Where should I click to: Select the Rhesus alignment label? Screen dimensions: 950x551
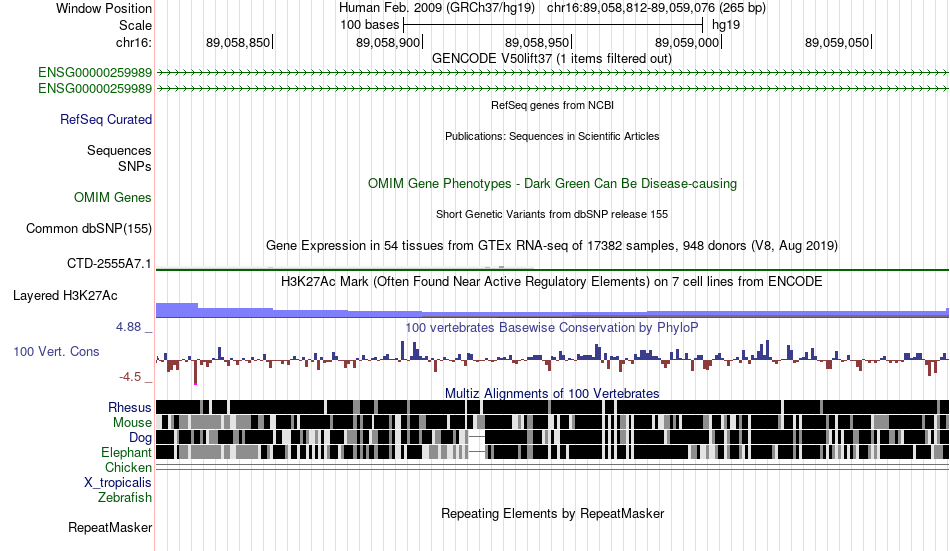point(130,407)
